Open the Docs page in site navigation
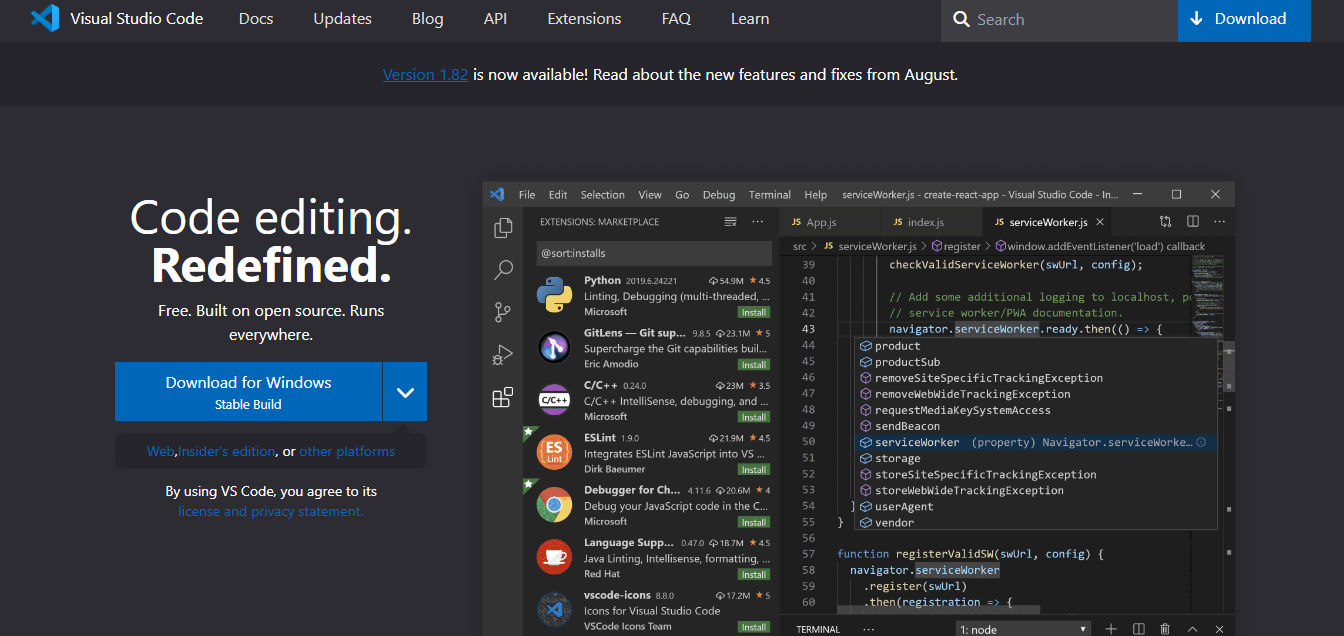Viewport: 1344px width, 636px height. (256, 19)
